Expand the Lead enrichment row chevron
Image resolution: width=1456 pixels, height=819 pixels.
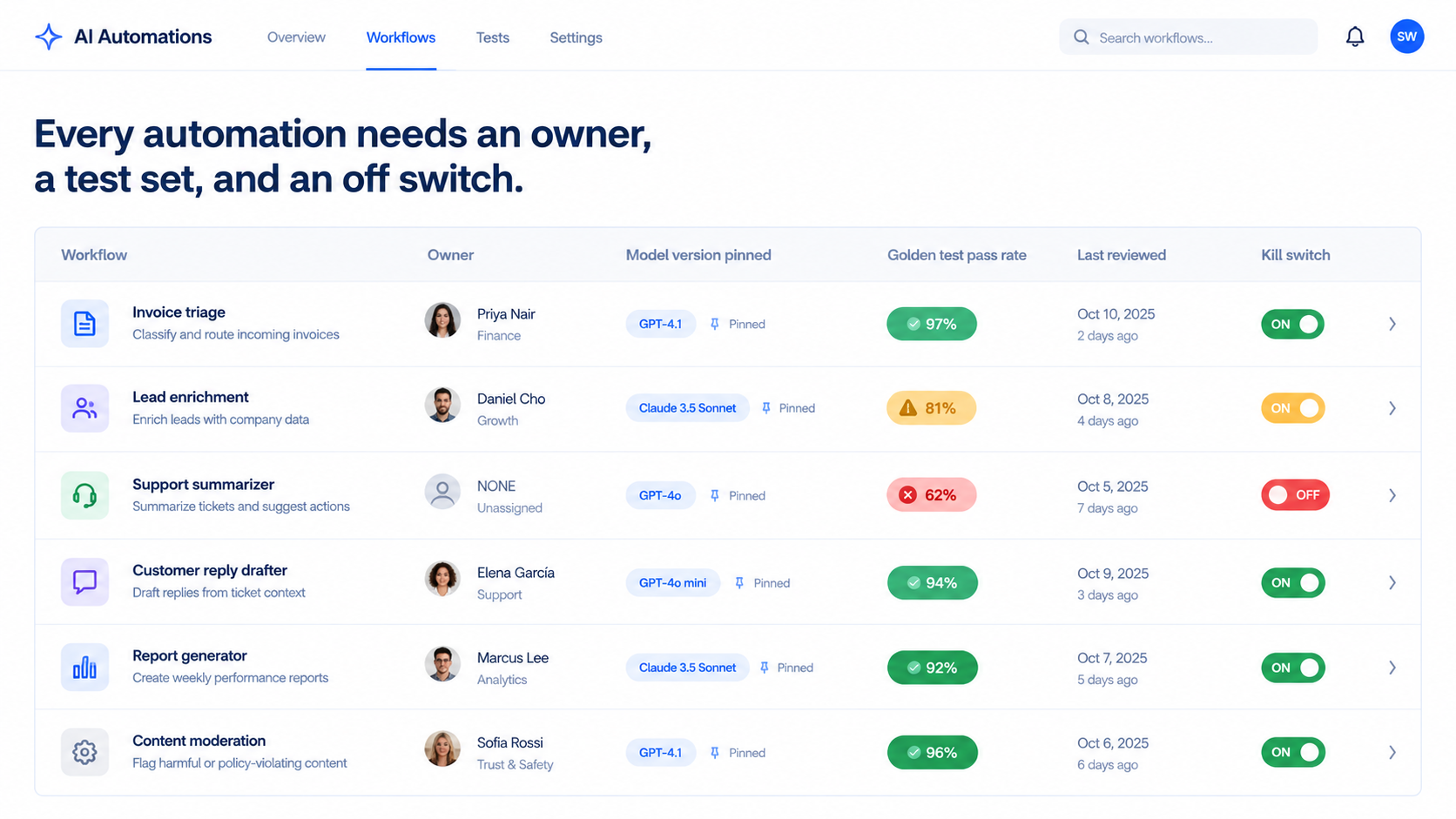click(1392, 408)
